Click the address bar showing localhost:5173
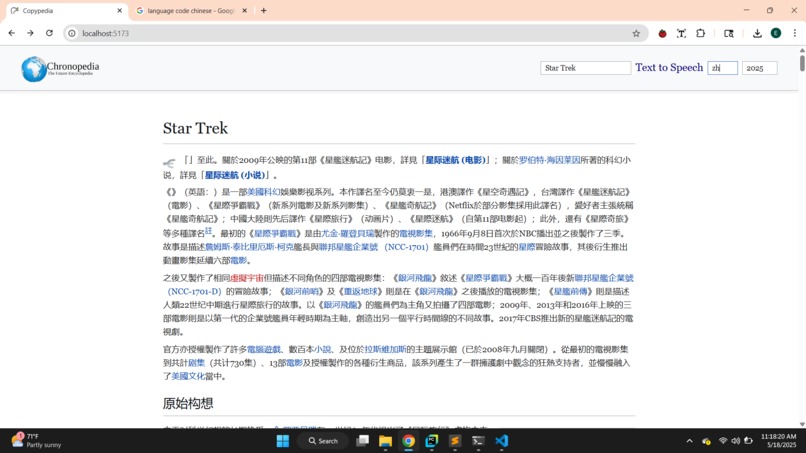Screen dimensions: 806x453 (355, 33)
